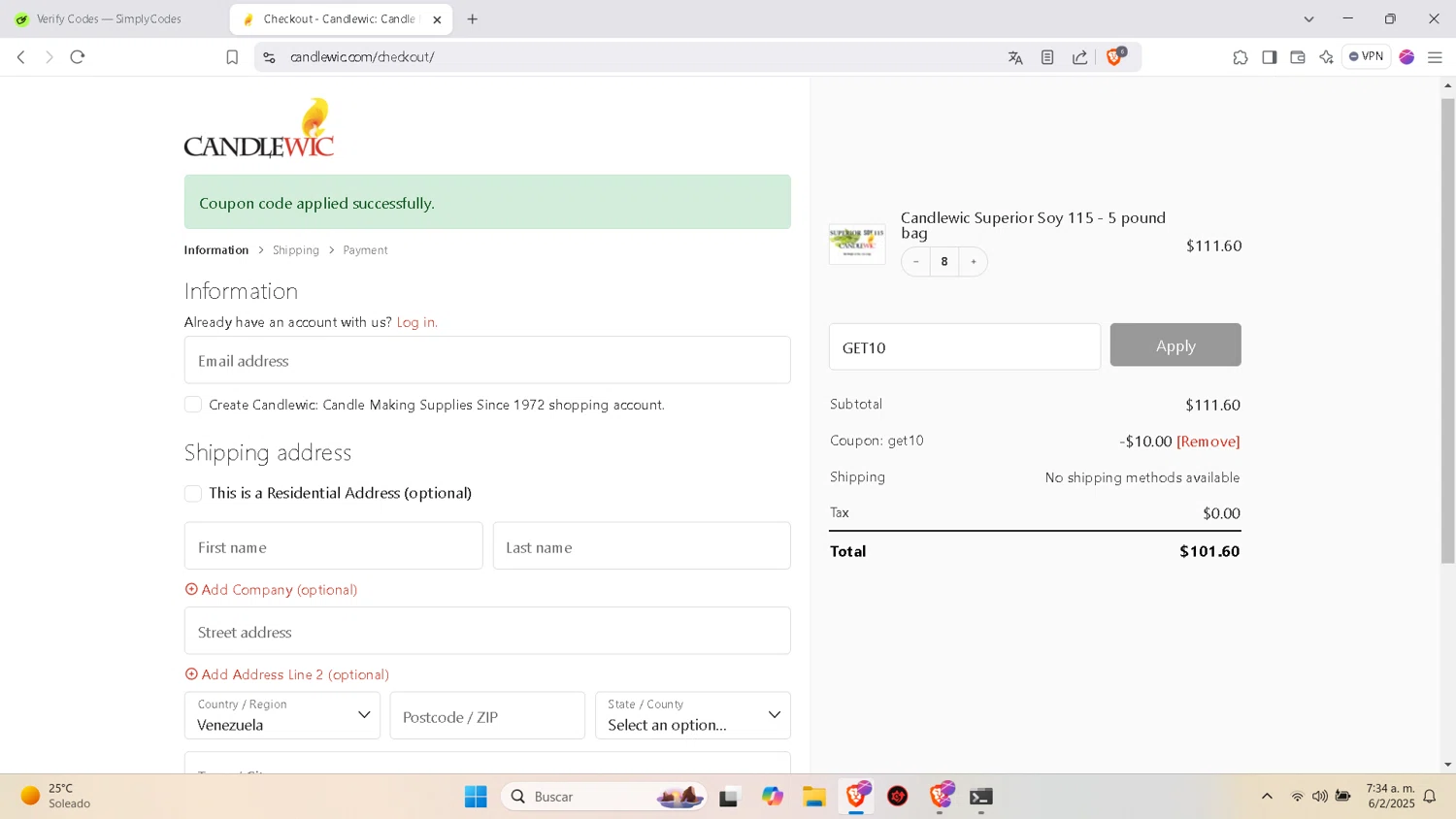Open the weather widget showing 25°C
The width and height of the screenshot is (1456, 819).
pos(56,796)
